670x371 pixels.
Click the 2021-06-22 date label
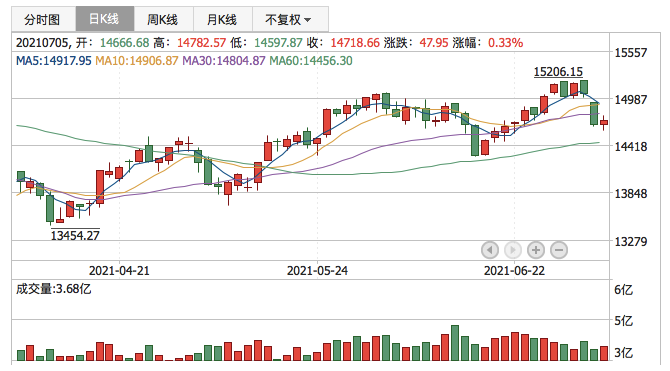point(514,271)
